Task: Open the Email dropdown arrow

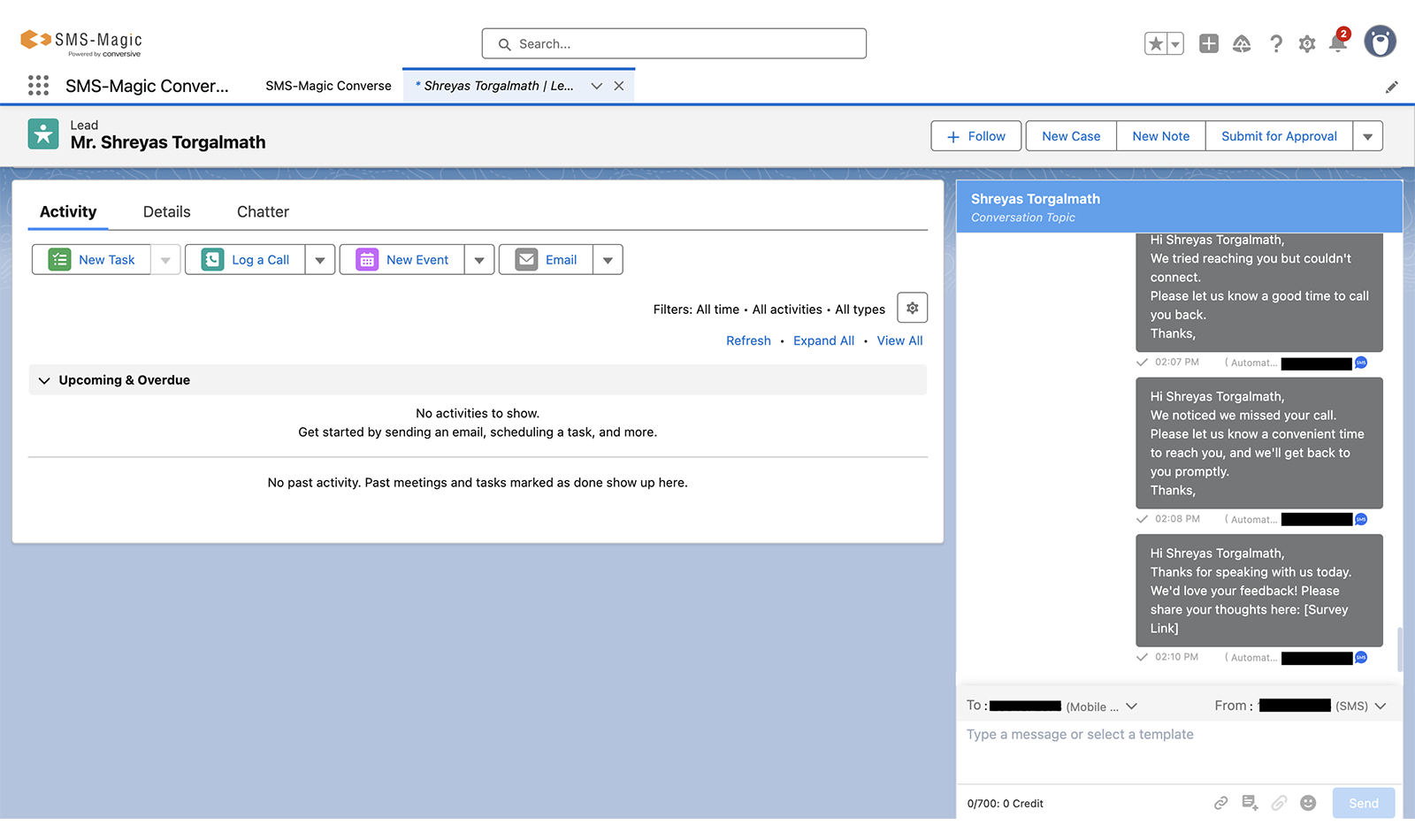Action: [x=608, y=260]
